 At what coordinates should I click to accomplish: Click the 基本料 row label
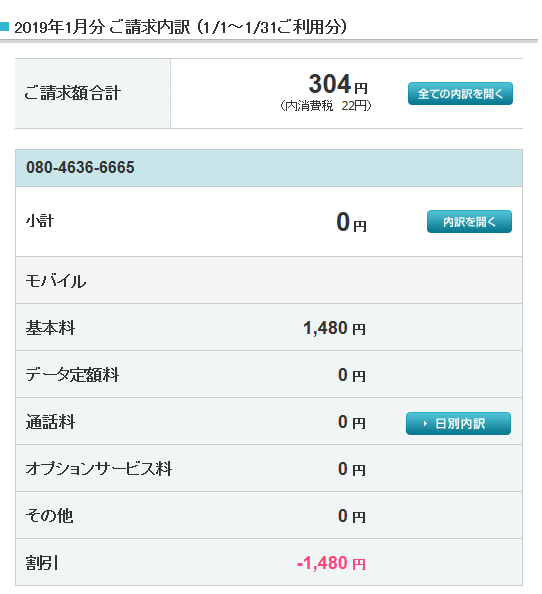click(x=50, y=328)
